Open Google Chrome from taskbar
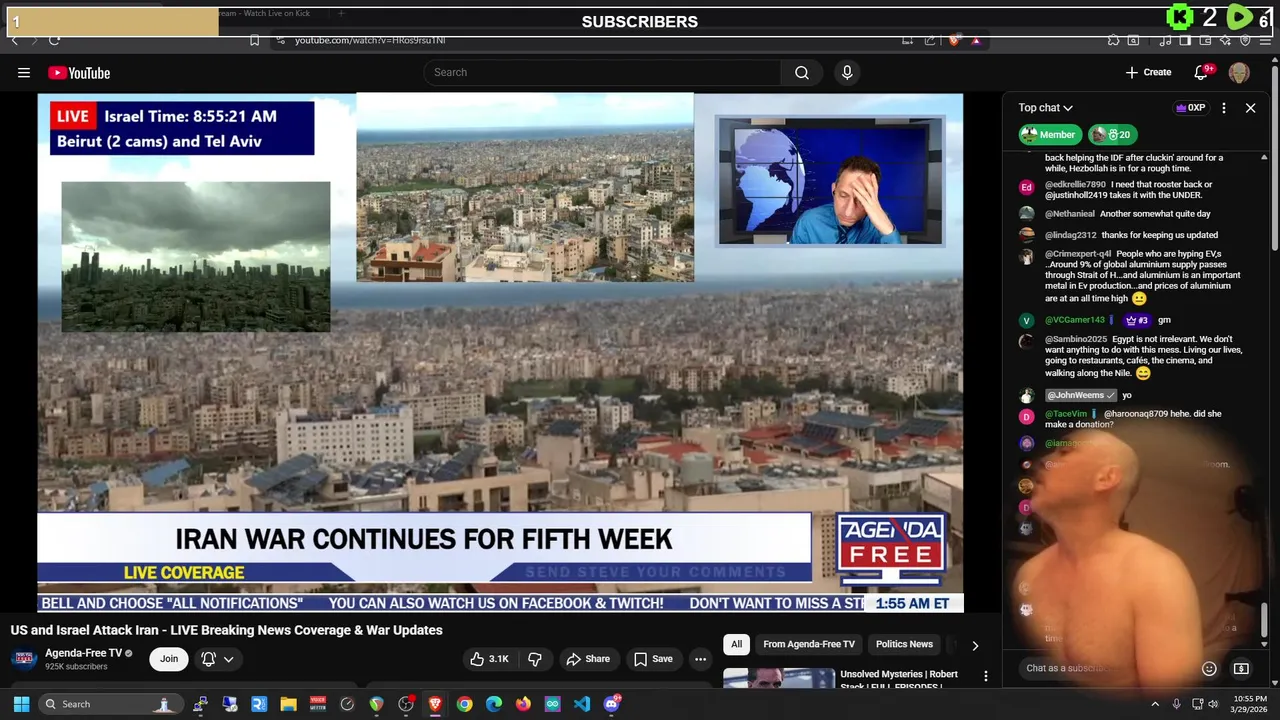 (x=464, y=704)
